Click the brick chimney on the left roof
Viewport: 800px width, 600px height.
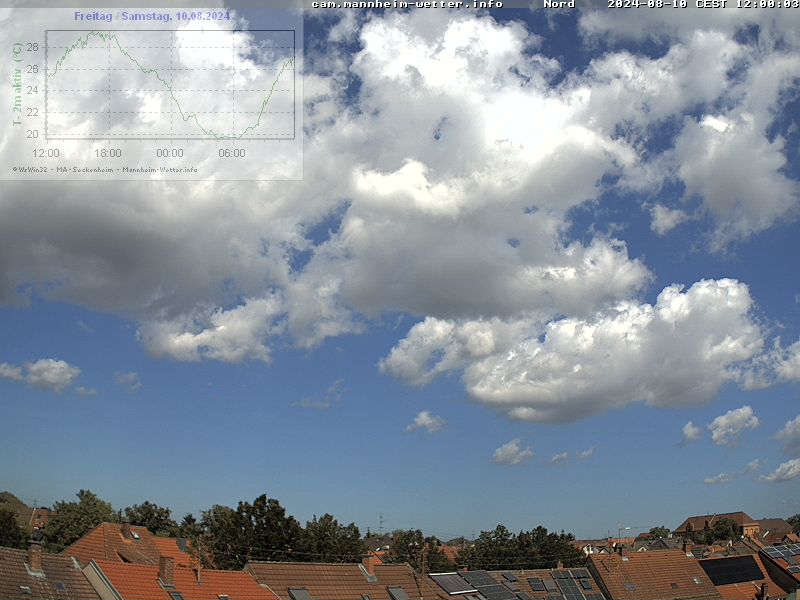(x=35, y=553)
